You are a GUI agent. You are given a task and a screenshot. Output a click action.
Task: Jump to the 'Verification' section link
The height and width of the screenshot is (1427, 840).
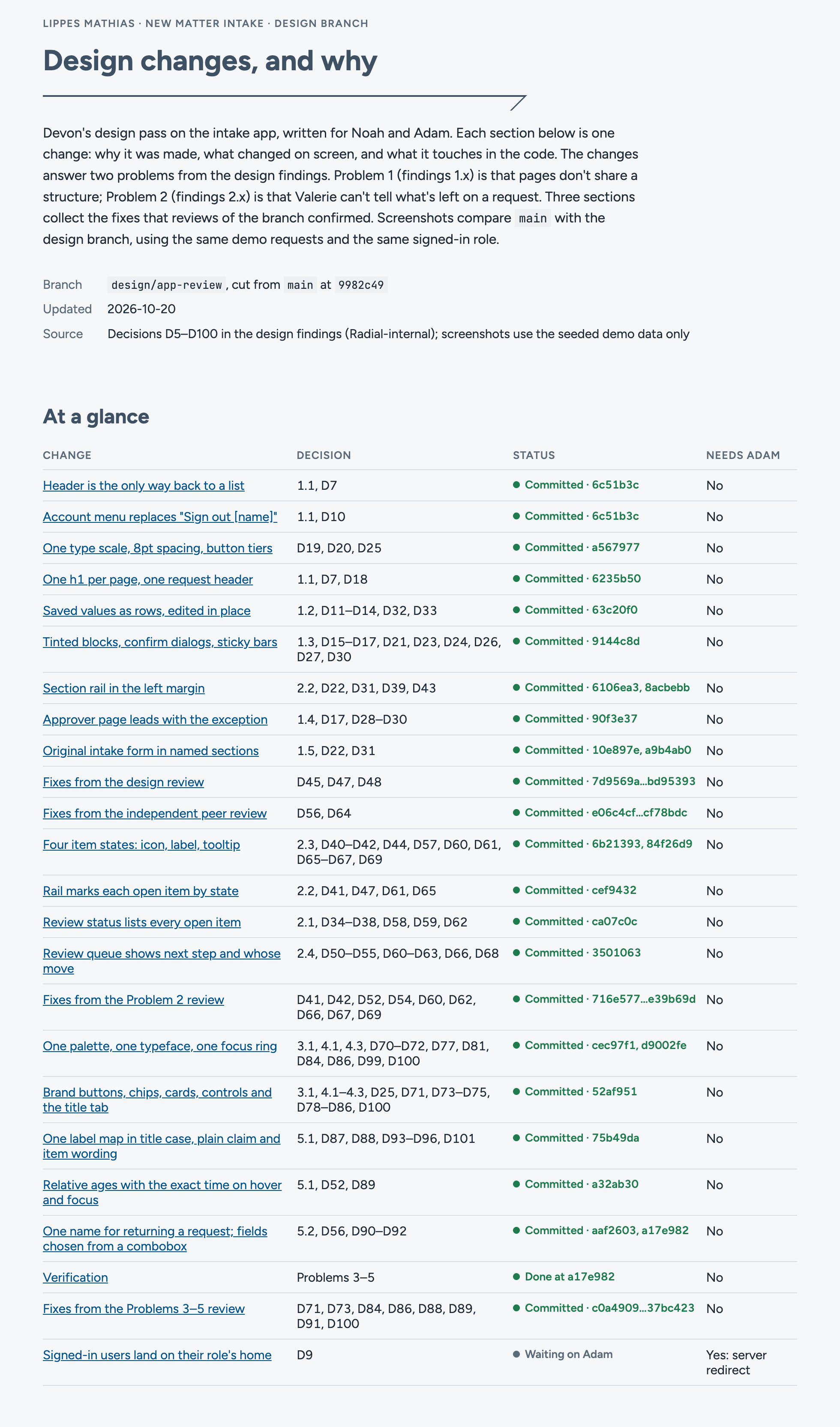click(75, 1277)
